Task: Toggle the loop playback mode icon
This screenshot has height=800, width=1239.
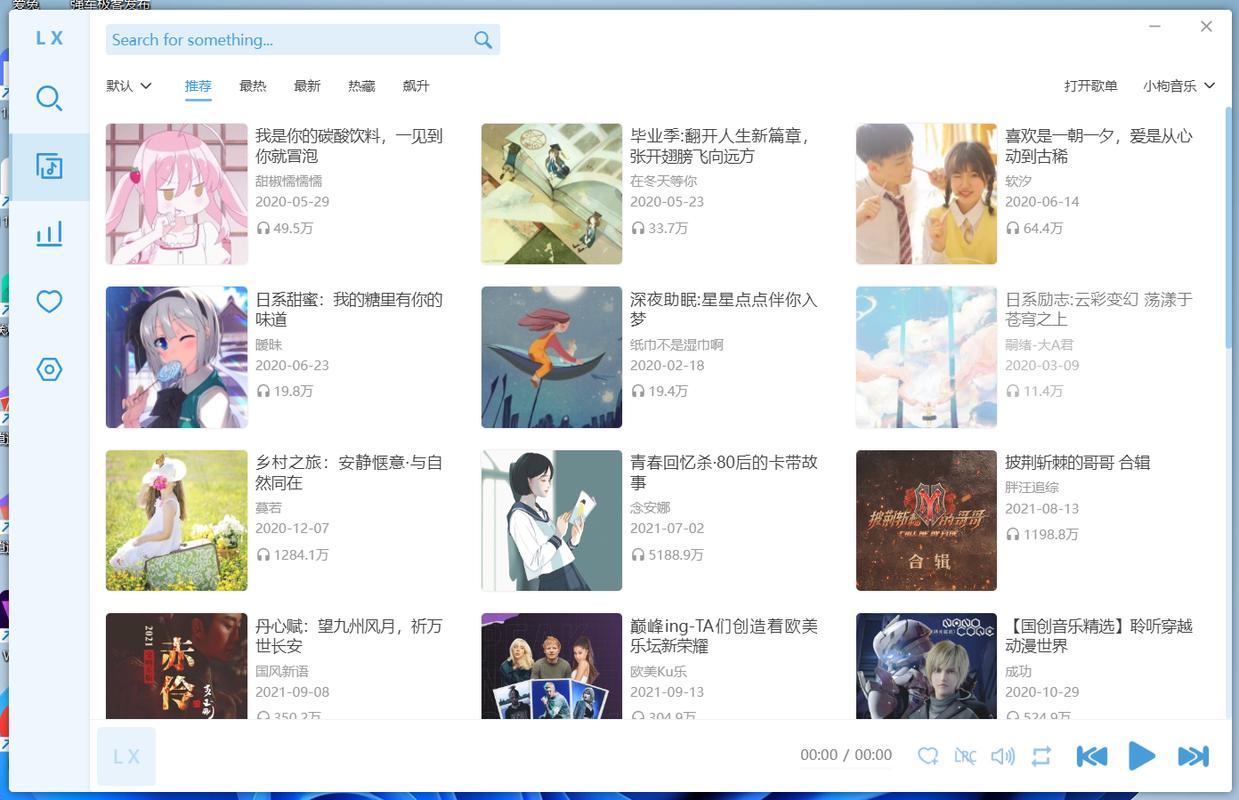Action: (x=1041, y=756)
